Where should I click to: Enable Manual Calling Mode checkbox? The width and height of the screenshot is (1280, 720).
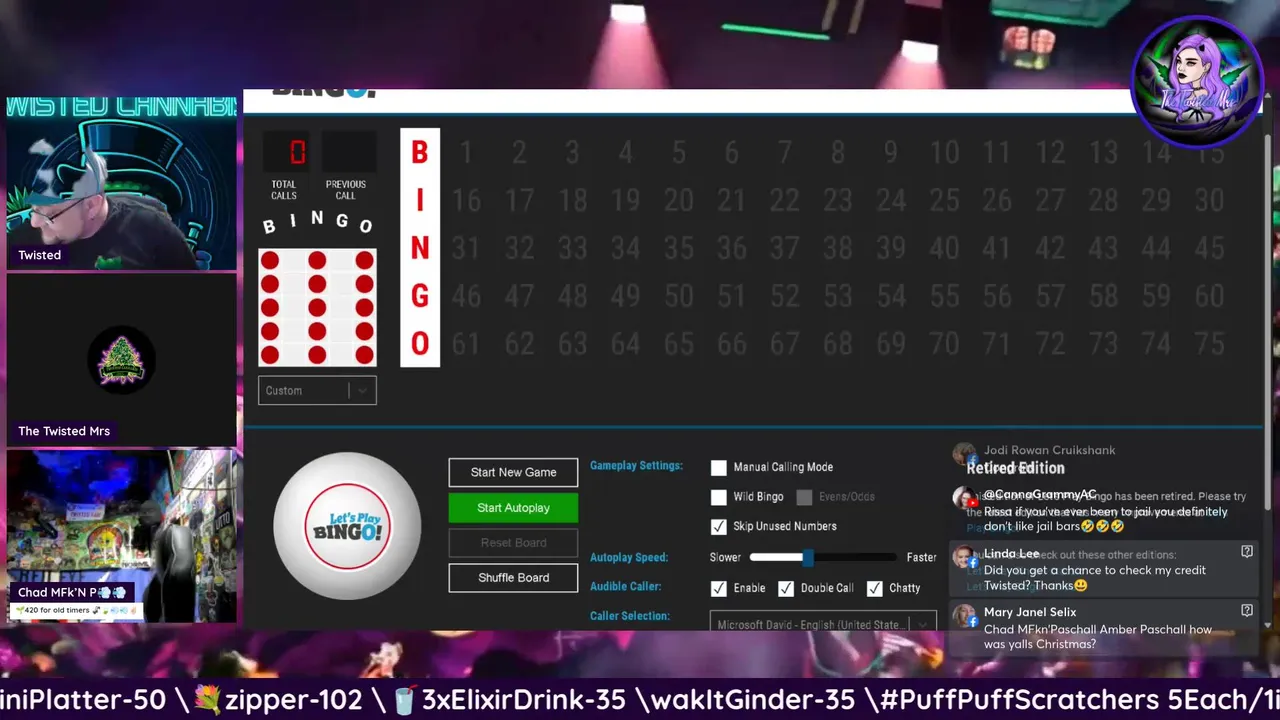tap(718, 467)
